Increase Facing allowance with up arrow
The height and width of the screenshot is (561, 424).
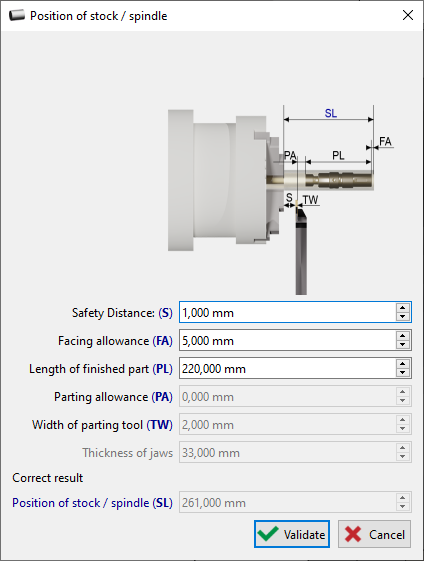[403, 336]
